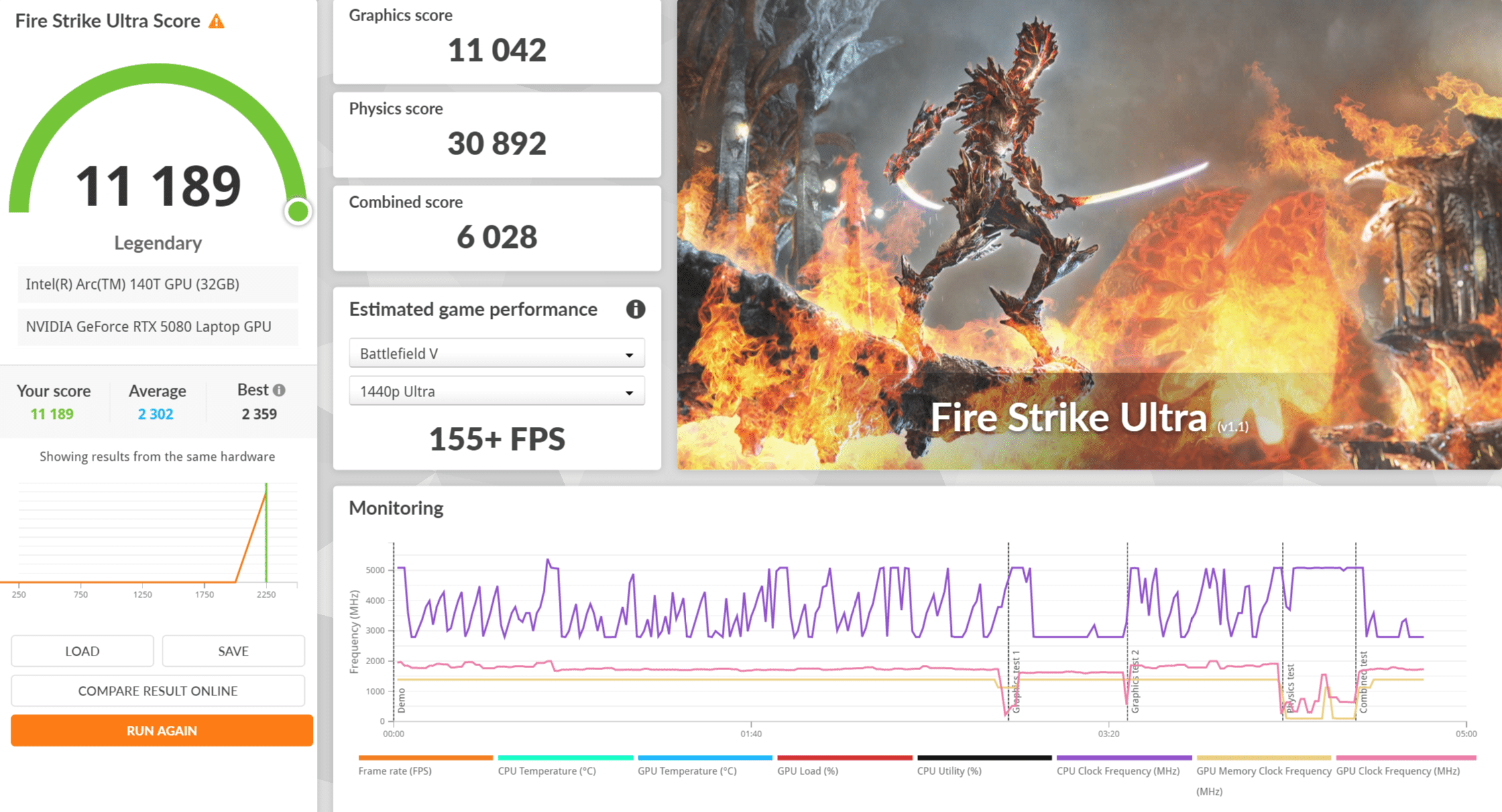The height and width of the screenshot is (812, 1502).
Task: Click the Battlefield V dropdown arrow
Action: [629, 355]
